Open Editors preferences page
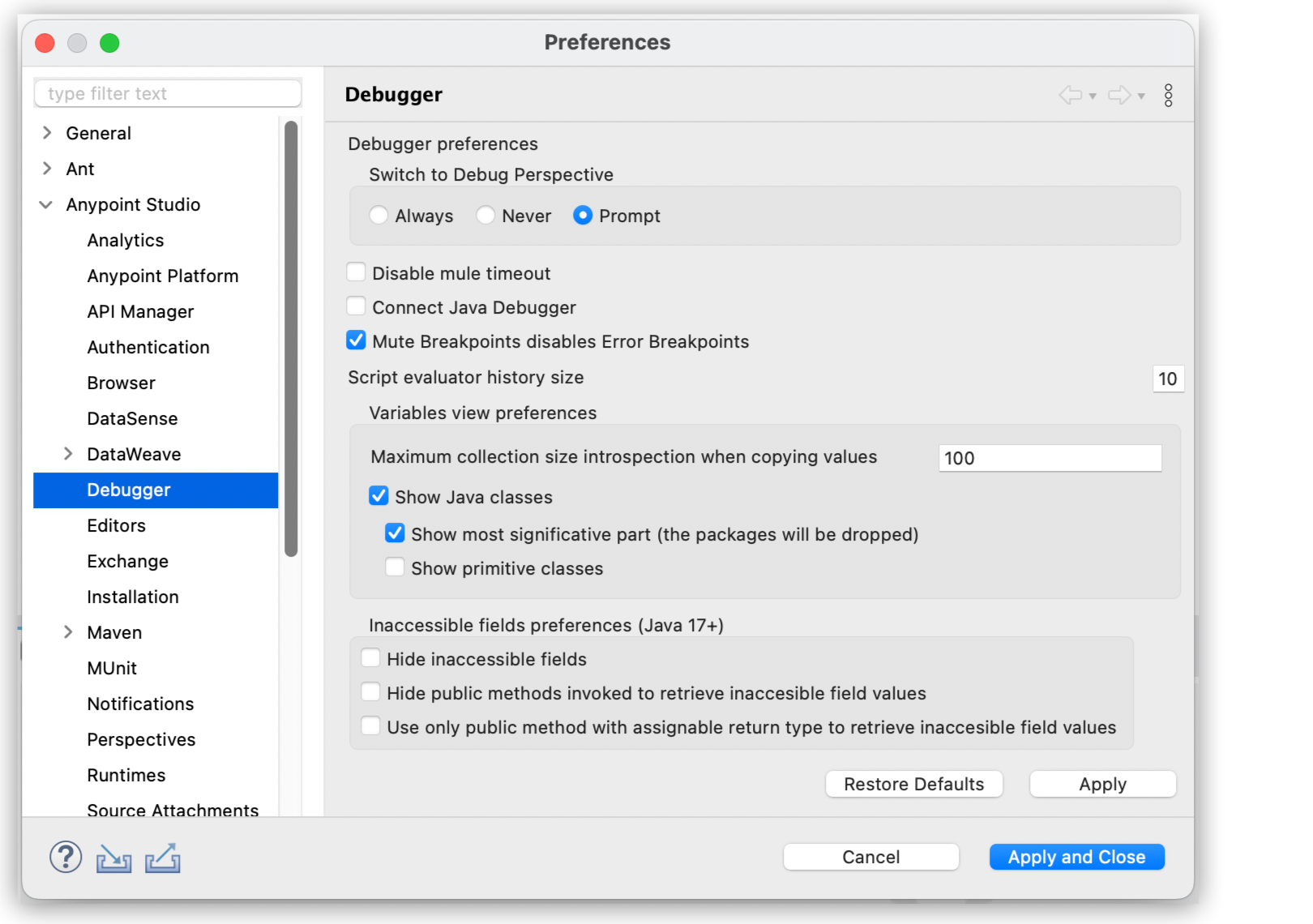This screenshot has height=924, width=1313. point(117,526)
